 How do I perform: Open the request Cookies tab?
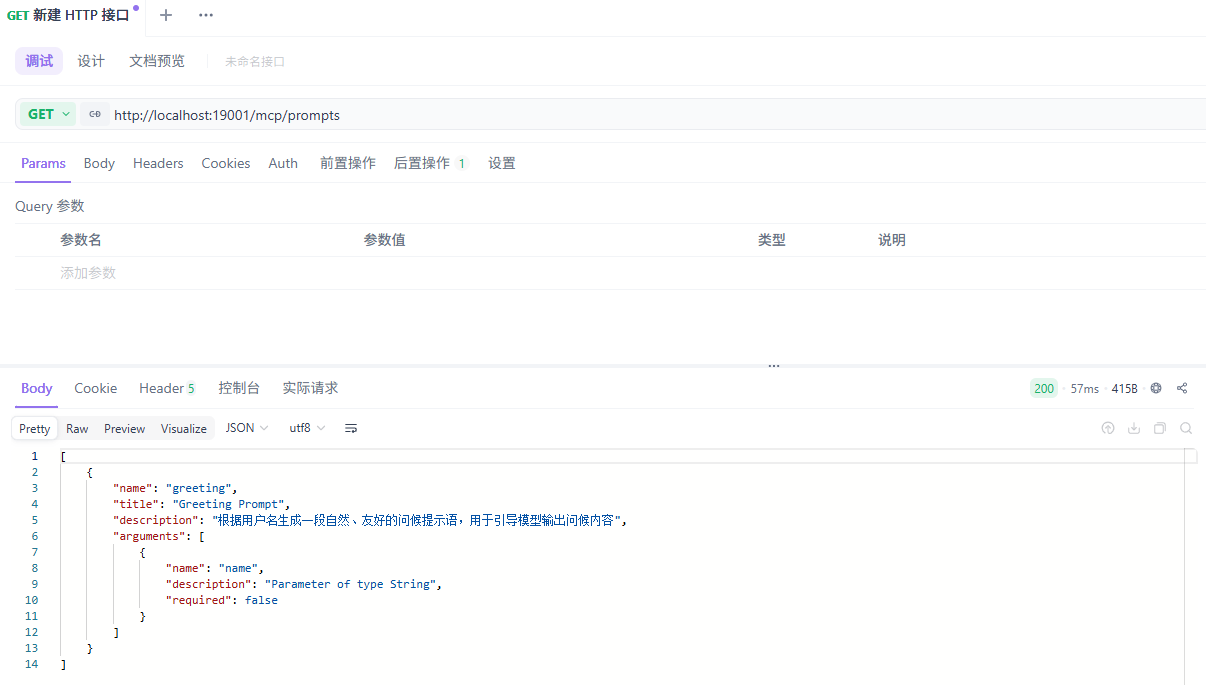point(226,163)
